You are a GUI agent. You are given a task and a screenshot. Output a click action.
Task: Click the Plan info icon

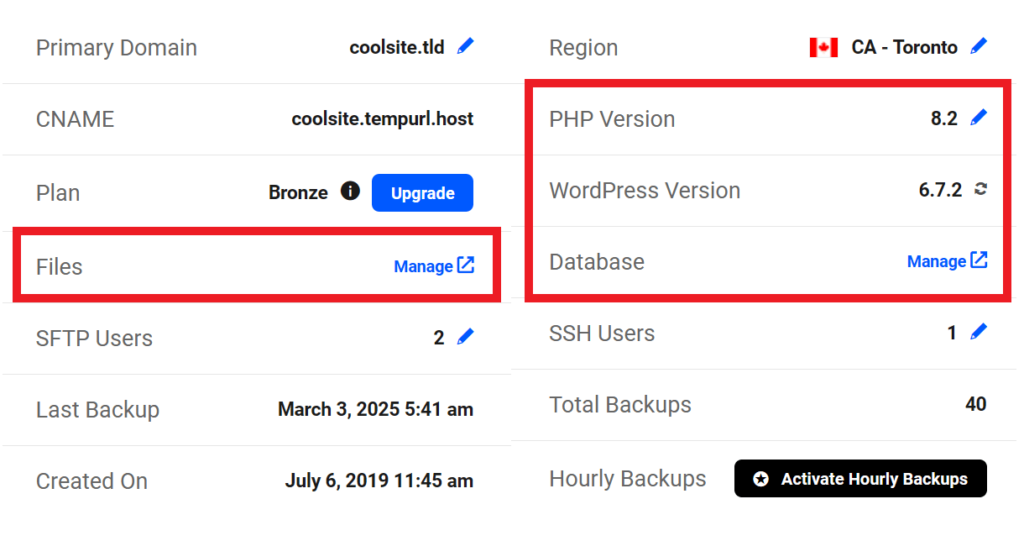tap(350, 191)
